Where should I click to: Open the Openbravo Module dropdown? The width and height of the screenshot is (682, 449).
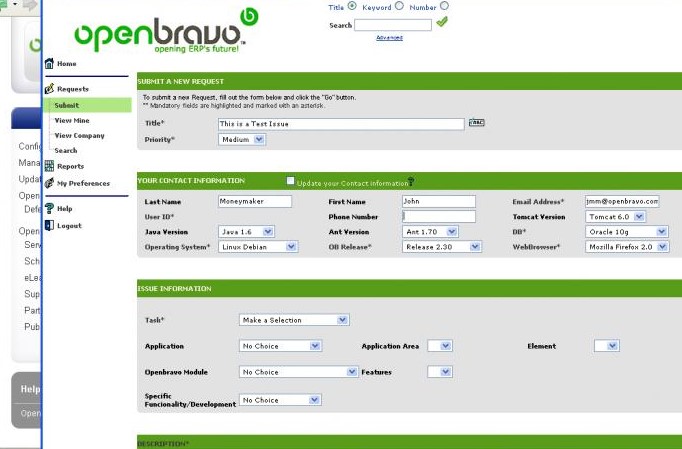(x=299, y=372)
